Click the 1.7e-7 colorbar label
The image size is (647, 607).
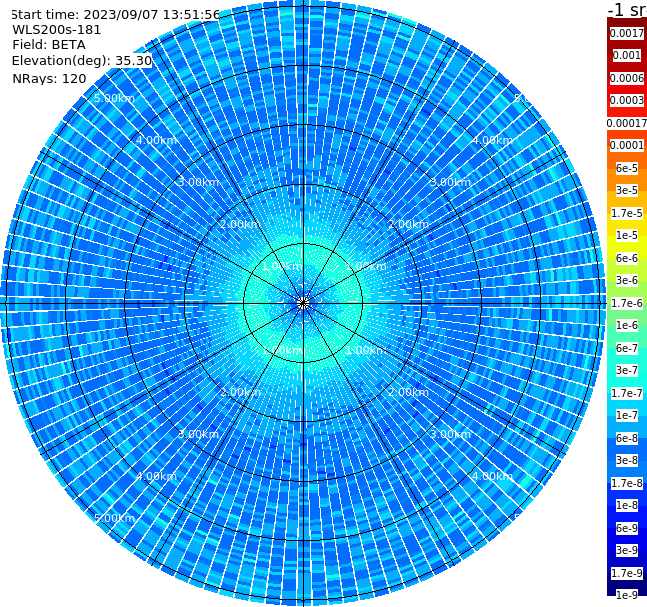click(627, 393)
